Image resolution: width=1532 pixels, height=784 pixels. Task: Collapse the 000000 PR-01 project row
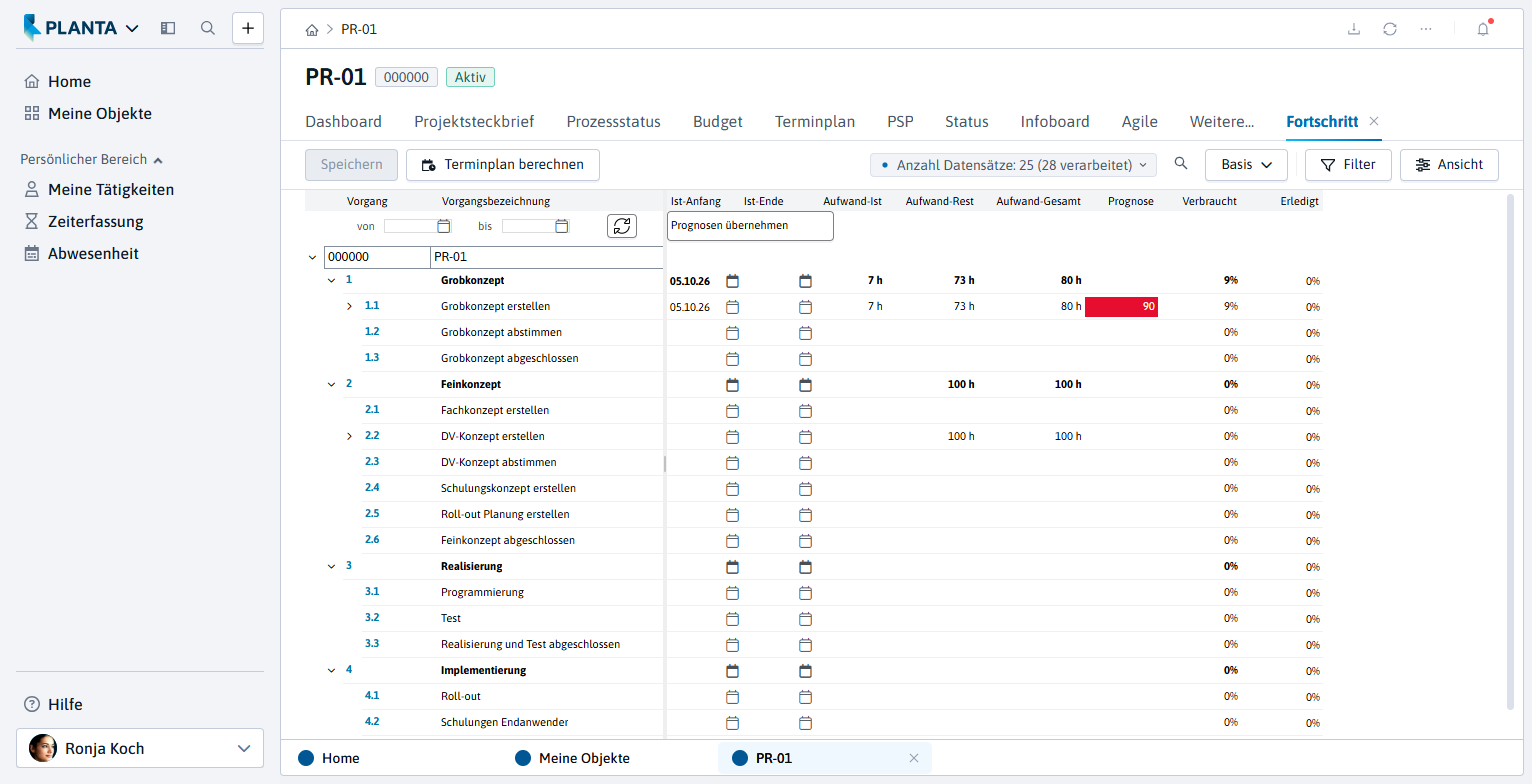pos(313,257)
